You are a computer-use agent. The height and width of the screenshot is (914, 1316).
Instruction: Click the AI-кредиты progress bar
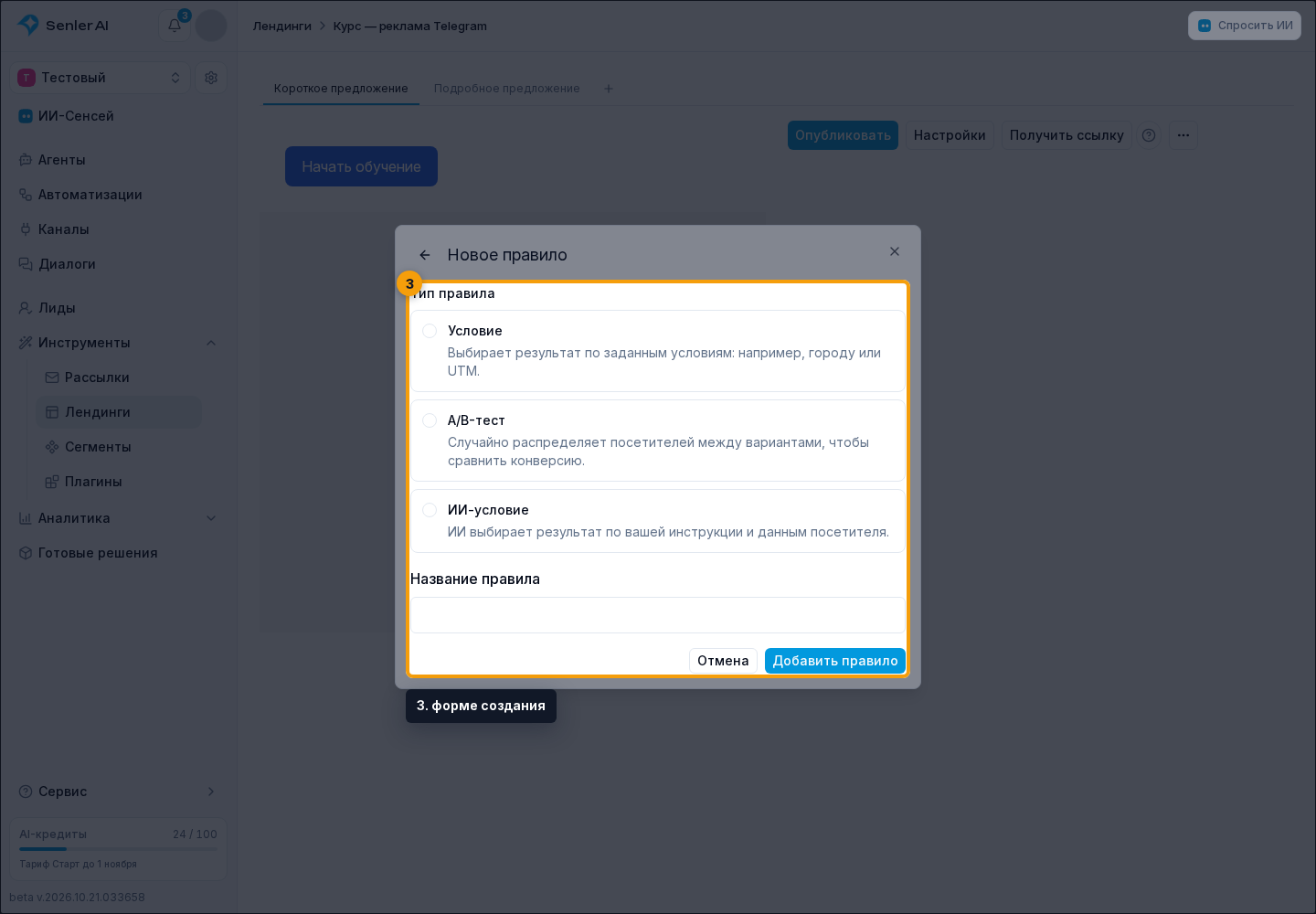click(118, 849)
